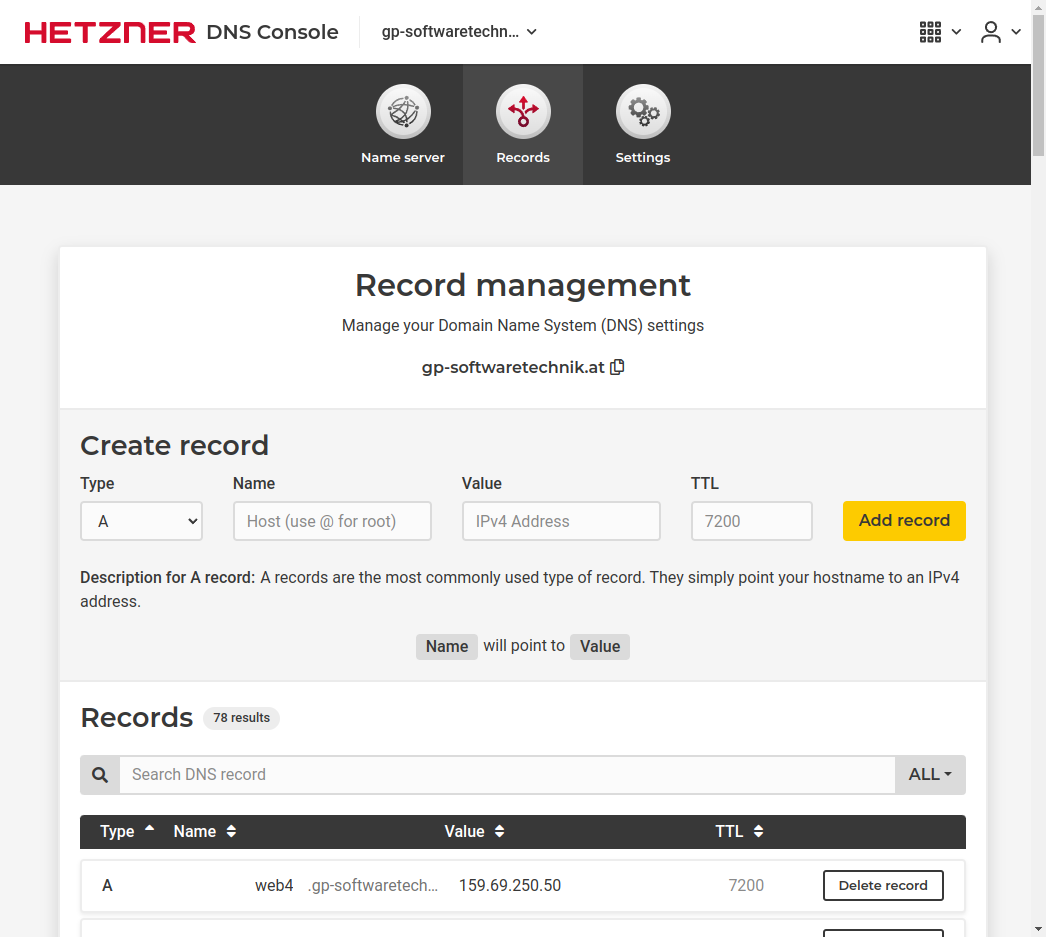Click the IPv4 Address value field
Image resolution: width=1046 pixels, height=937 pixels.
[561, 521]
